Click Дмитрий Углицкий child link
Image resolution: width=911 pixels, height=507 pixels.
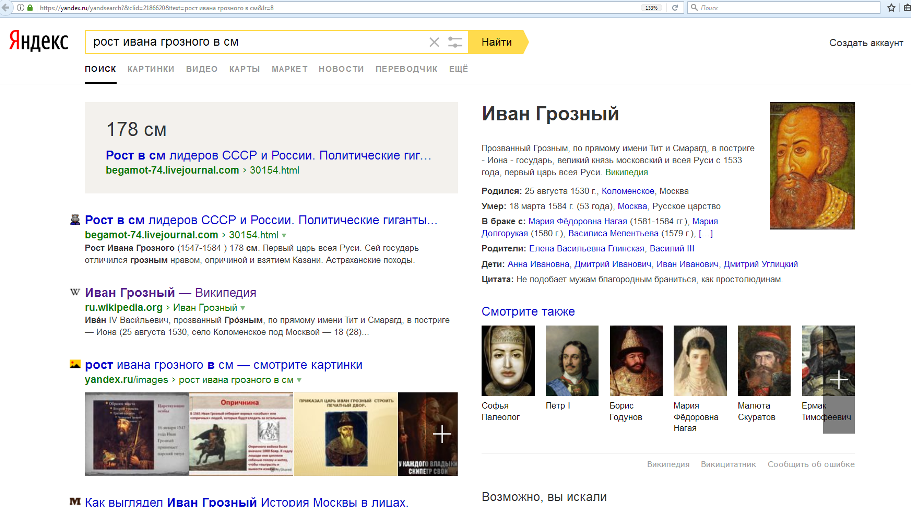point(761,264)
